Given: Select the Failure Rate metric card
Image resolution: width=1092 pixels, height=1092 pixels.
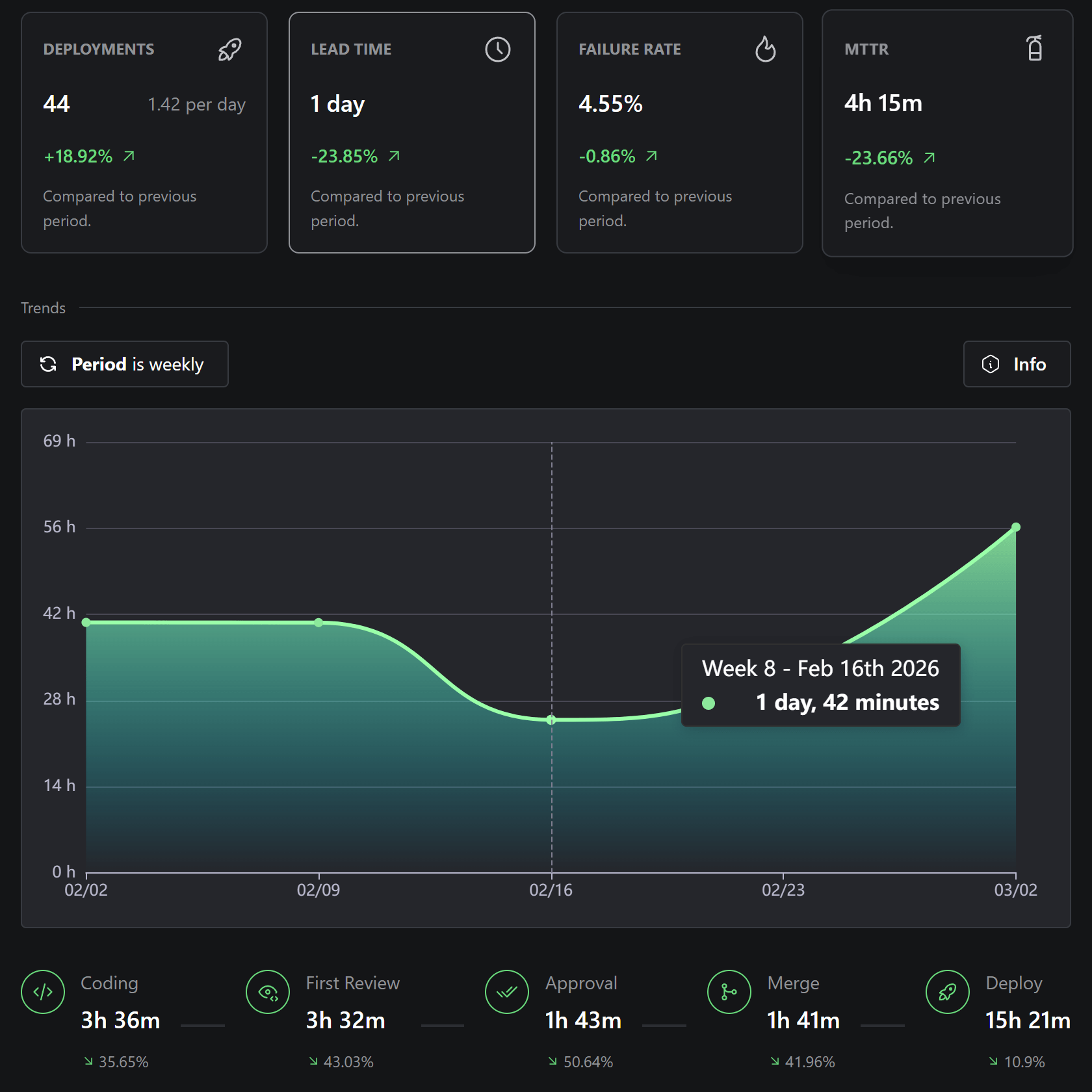Looking at the screenshot, I should pos(680,133).
